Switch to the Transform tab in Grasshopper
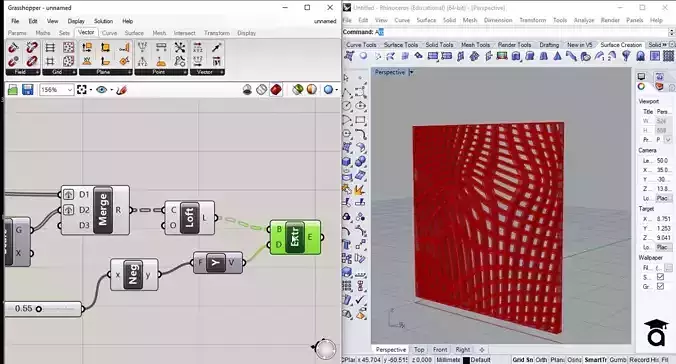 click(217, 33)
